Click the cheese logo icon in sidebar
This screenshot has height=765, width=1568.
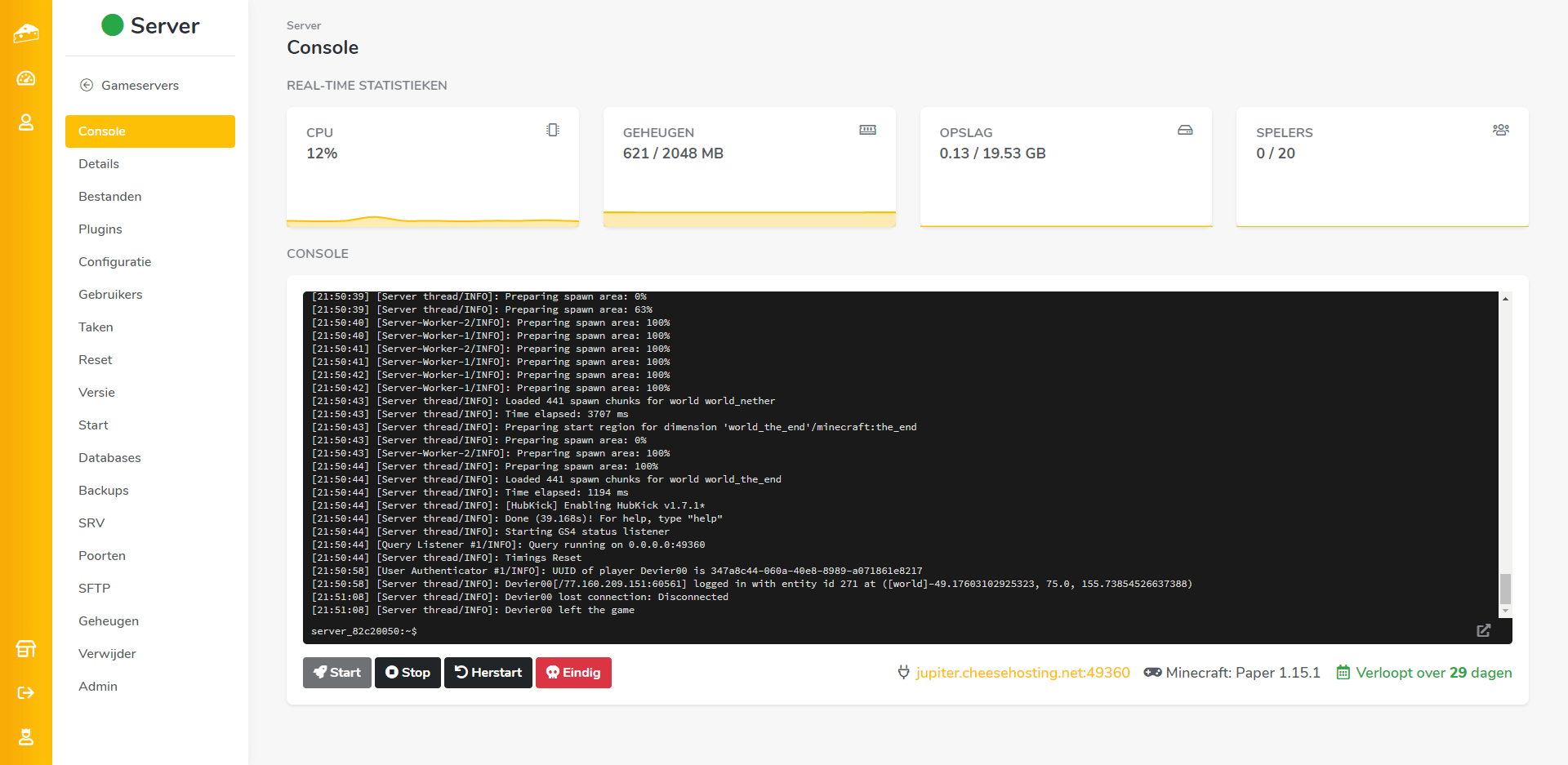(26, 33)
